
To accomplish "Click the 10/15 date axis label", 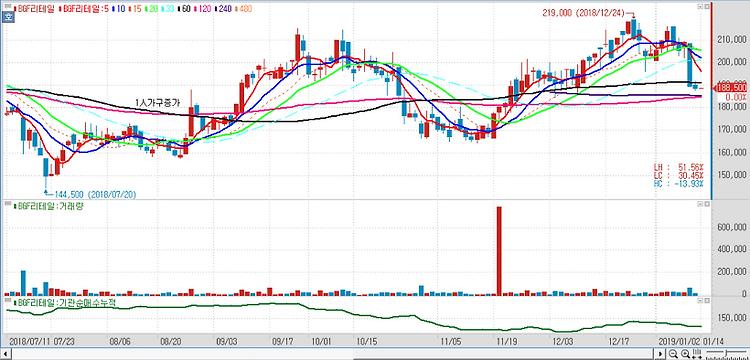I will [367, 342].
